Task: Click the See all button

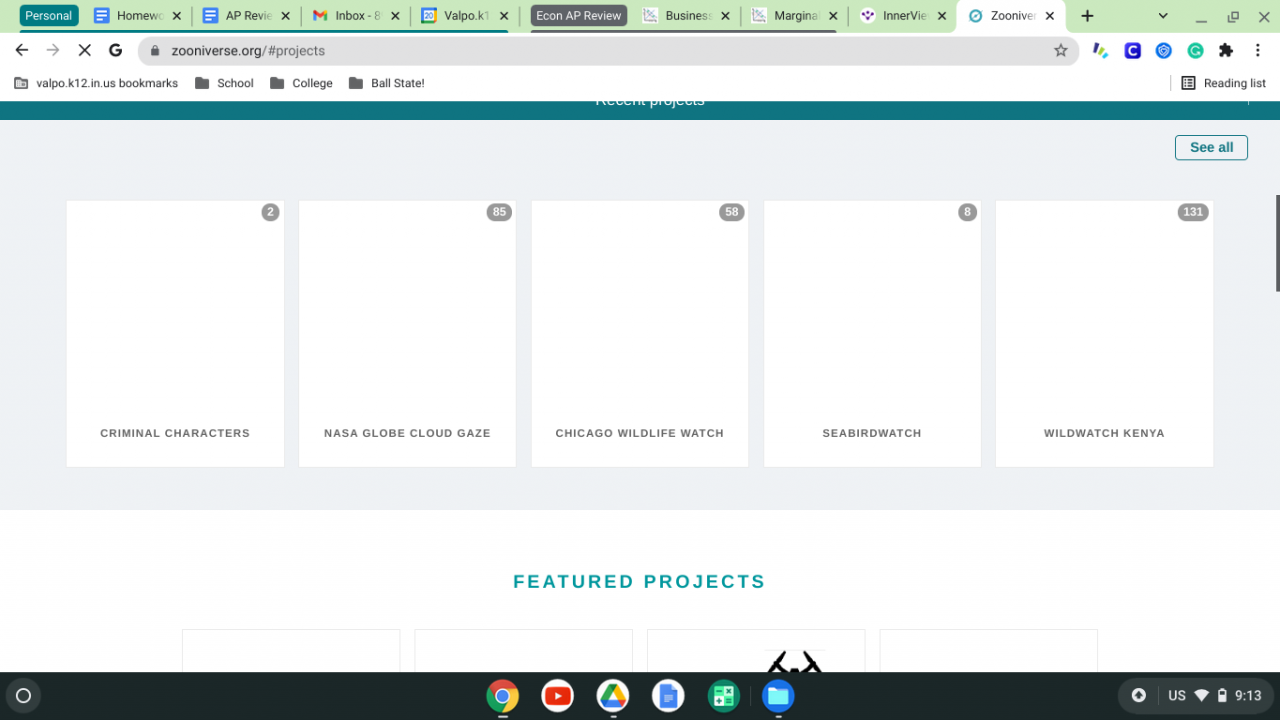Action: pyautogui.click(x=1211, y=147)
